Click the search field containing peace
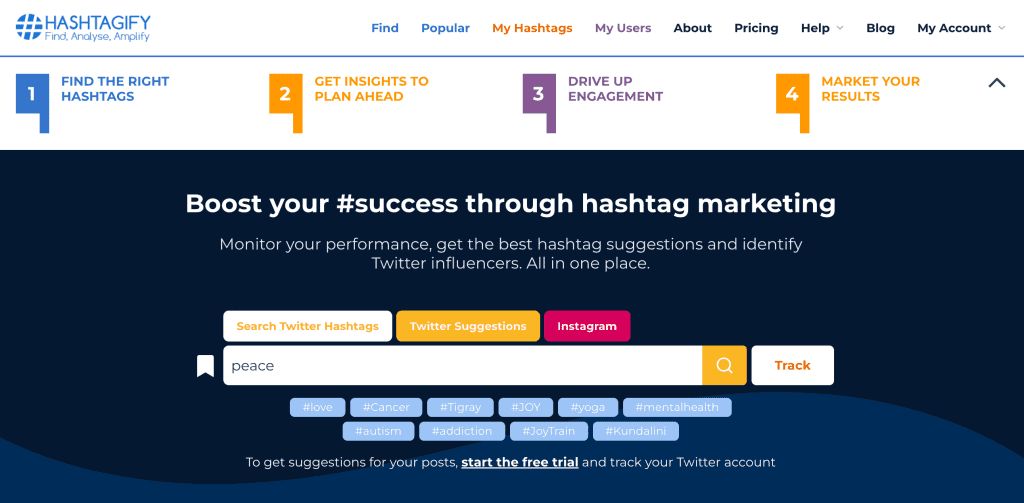 point(462,365)
